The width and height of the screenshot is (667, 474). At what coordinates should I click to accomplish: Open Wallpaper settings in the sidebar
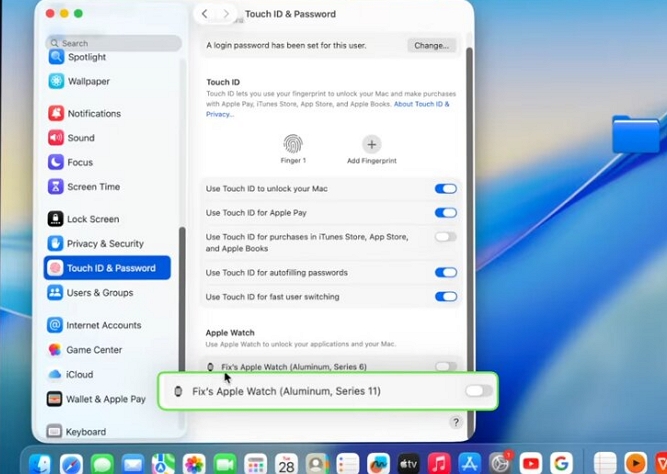point(79,81)
